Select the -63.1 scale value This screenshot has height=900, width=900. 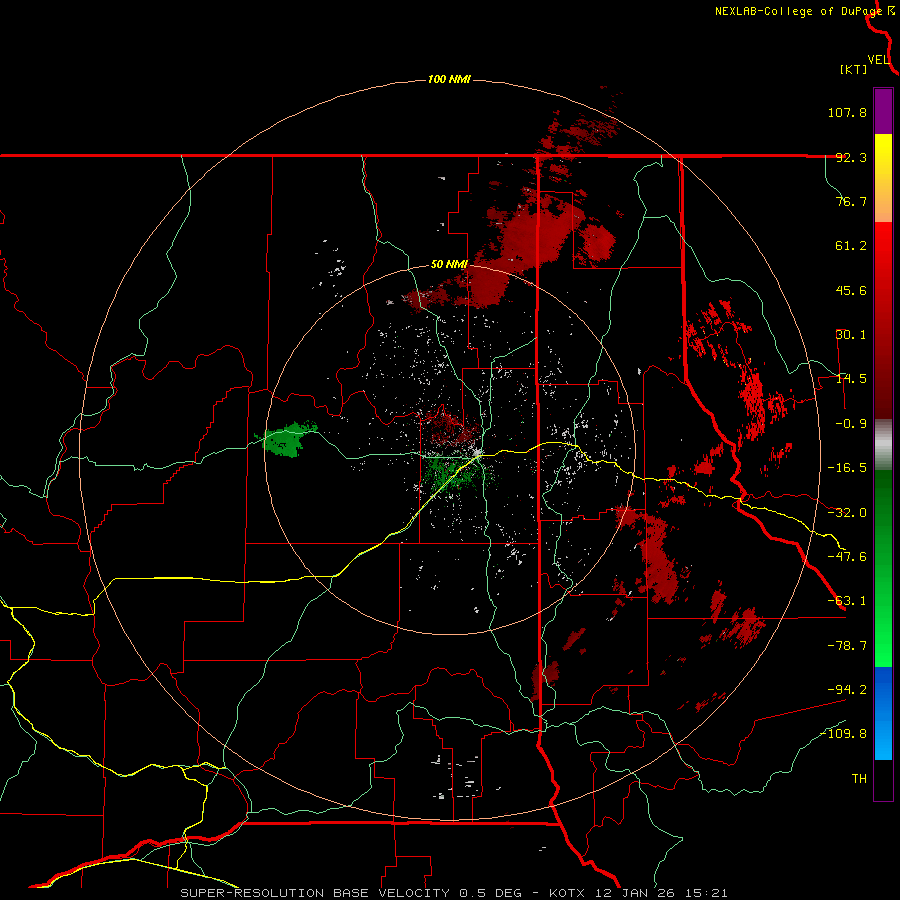847,601
